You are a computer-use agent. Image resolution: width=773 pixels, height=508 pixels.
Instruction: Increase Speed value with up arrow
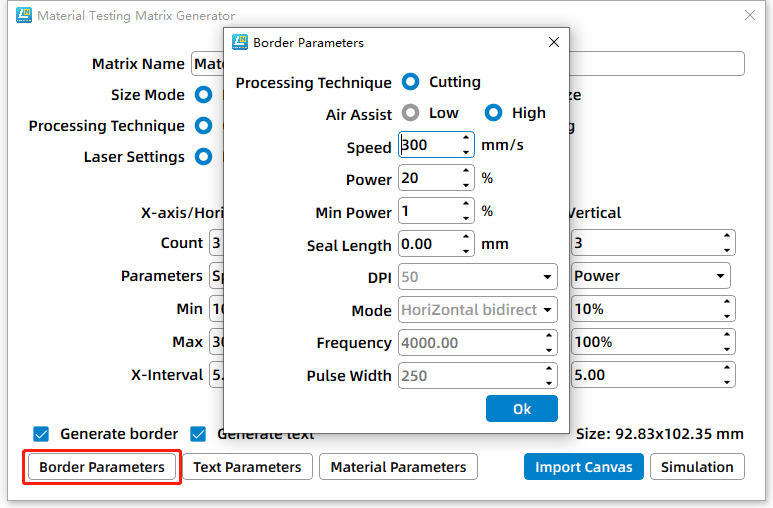coord(466,139)
